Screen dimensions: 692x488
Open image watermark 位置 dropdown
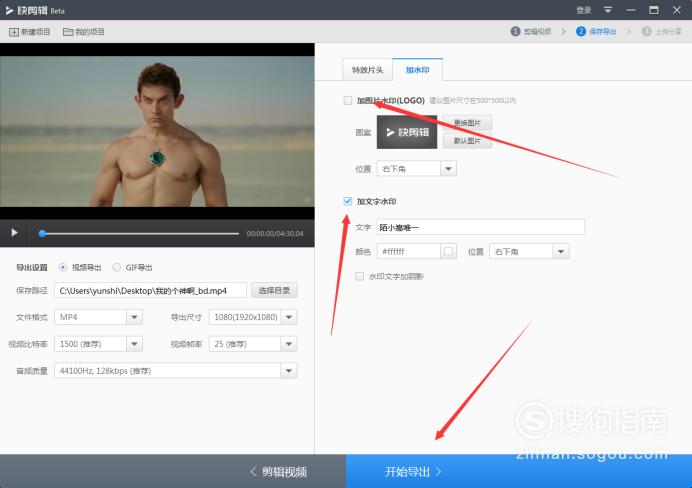tap(417, 169)
